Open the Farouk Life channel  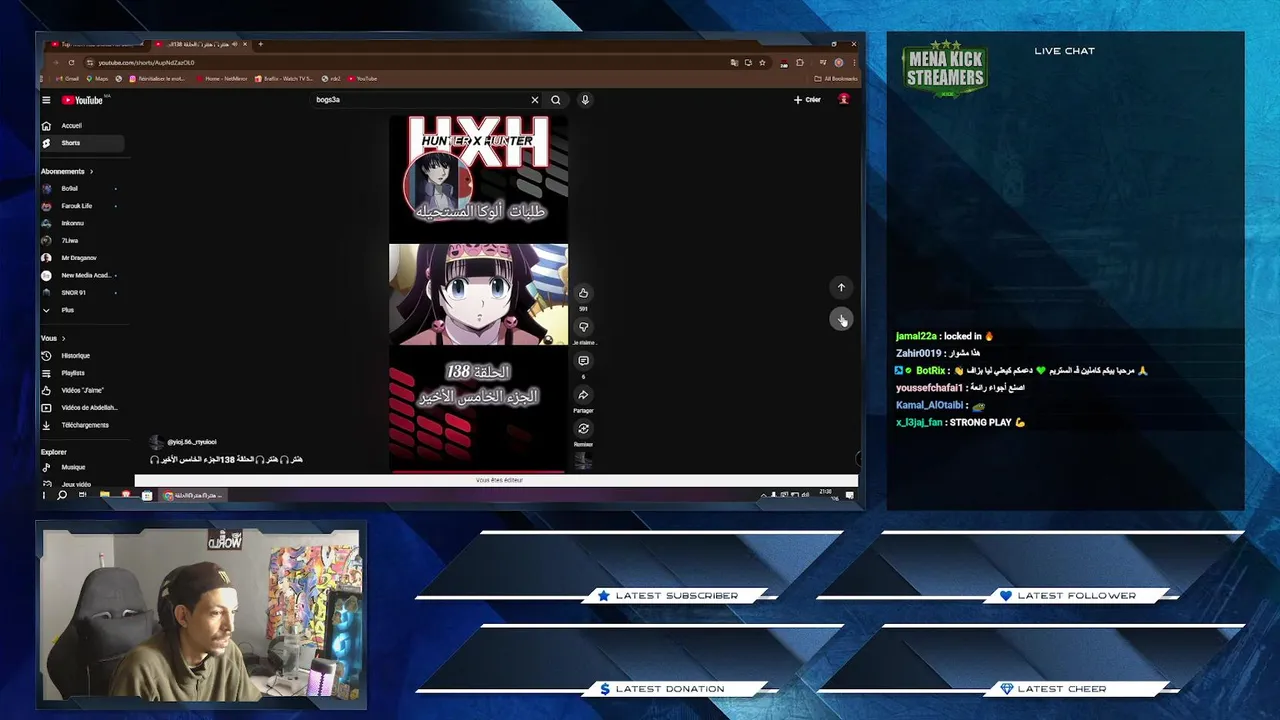[x=82, y=206]
